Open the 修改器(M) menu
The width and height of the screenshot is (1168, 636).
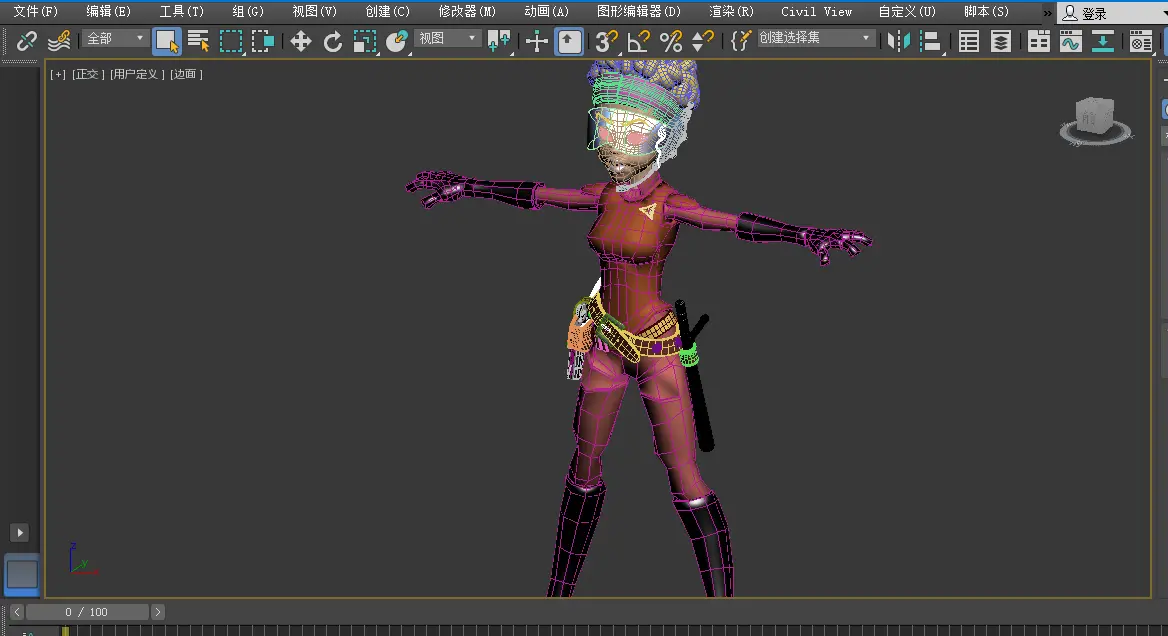point(467,12)
